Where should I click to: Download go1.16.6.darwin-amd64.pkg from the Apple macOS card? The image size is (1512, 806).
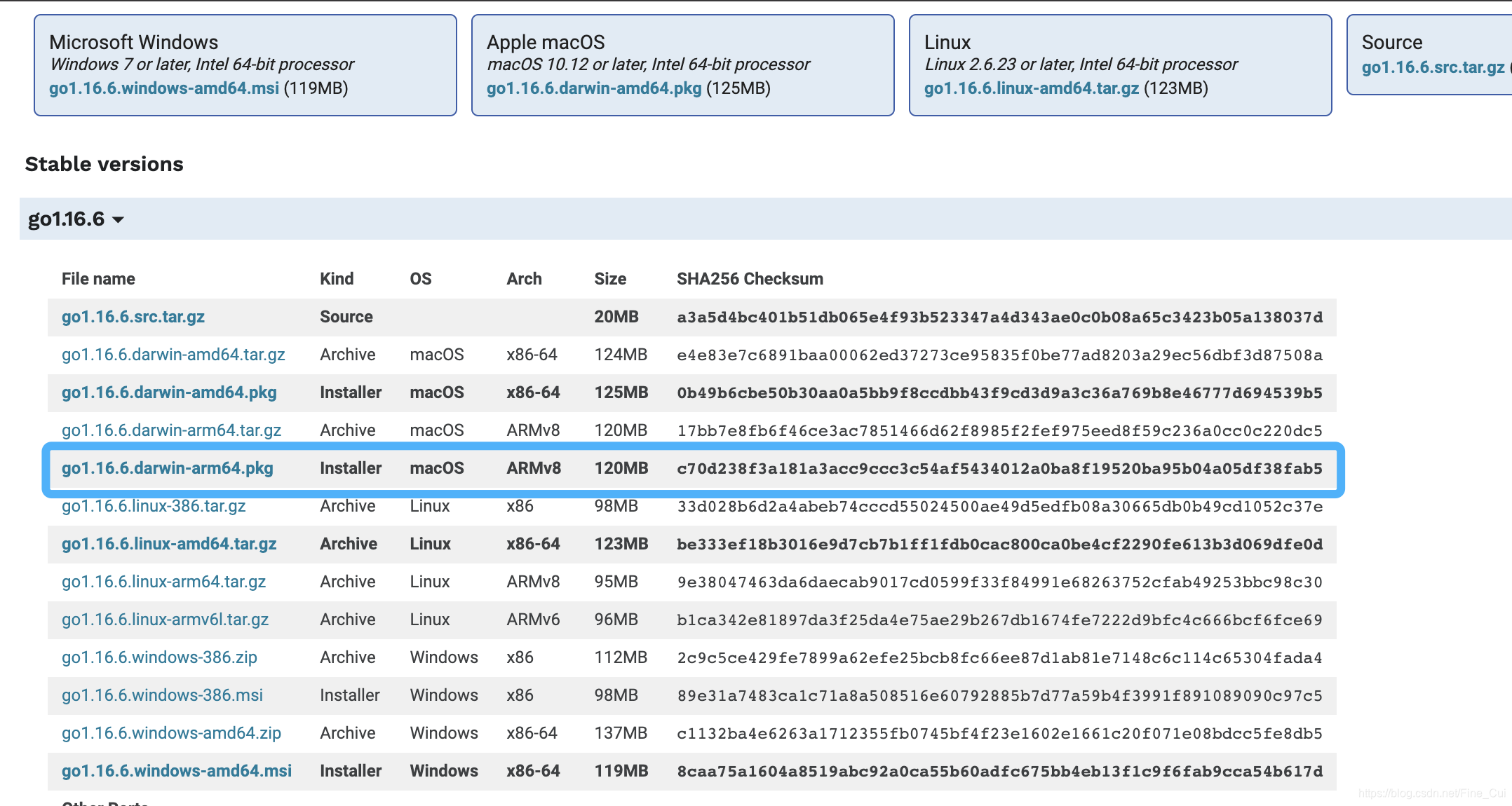tap(594, 88)
